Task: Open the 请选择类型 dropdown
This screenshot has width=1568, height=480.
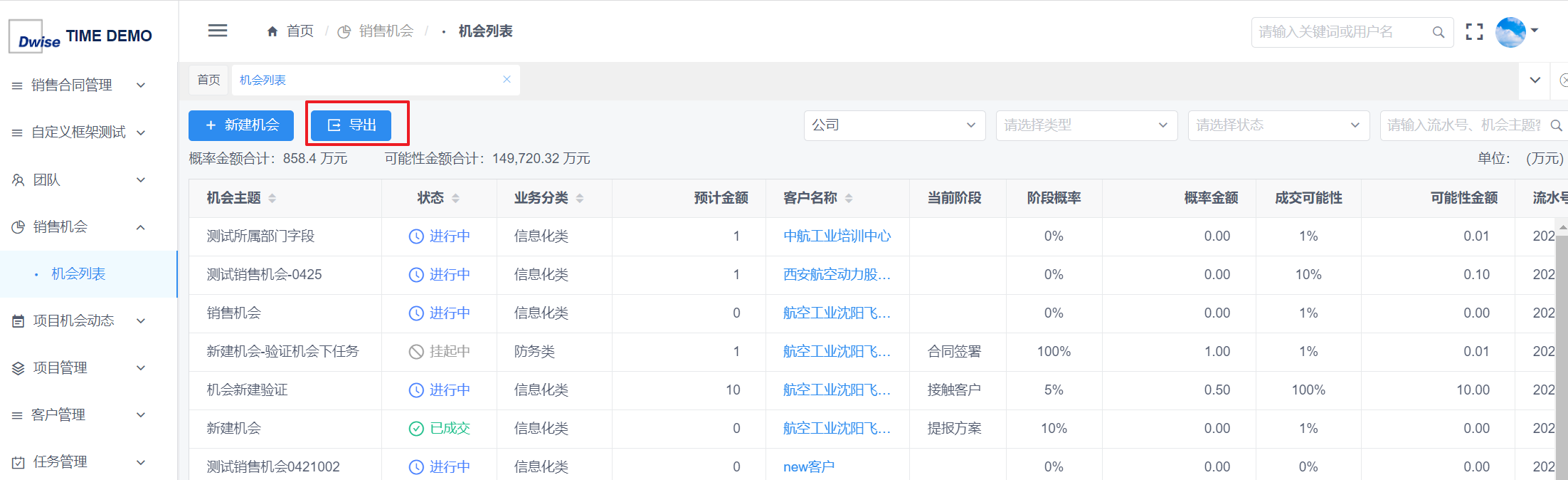Action: tap(1086, 125)
